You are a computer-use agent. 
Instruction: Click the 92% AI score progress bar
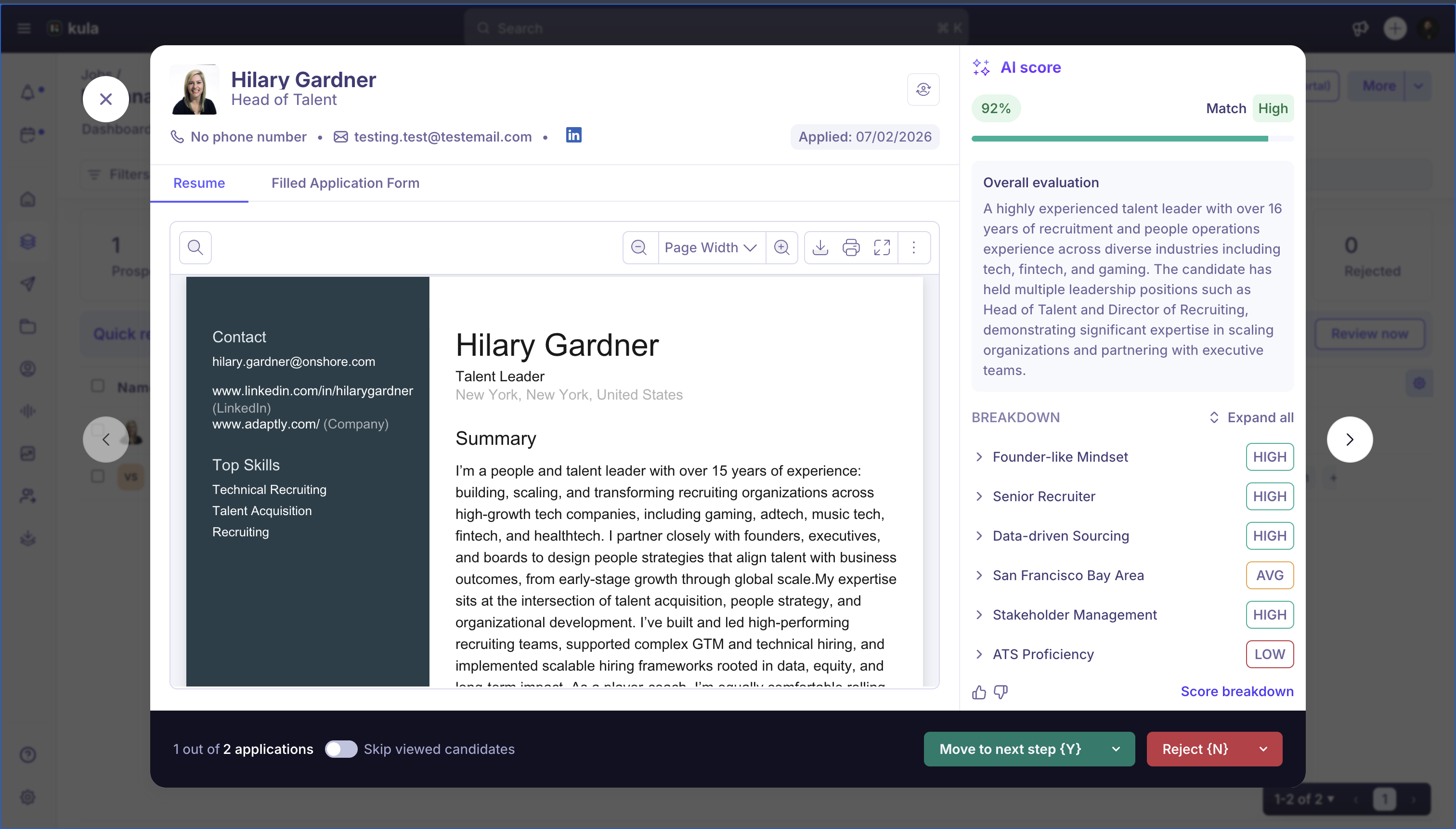point(1132,138)
